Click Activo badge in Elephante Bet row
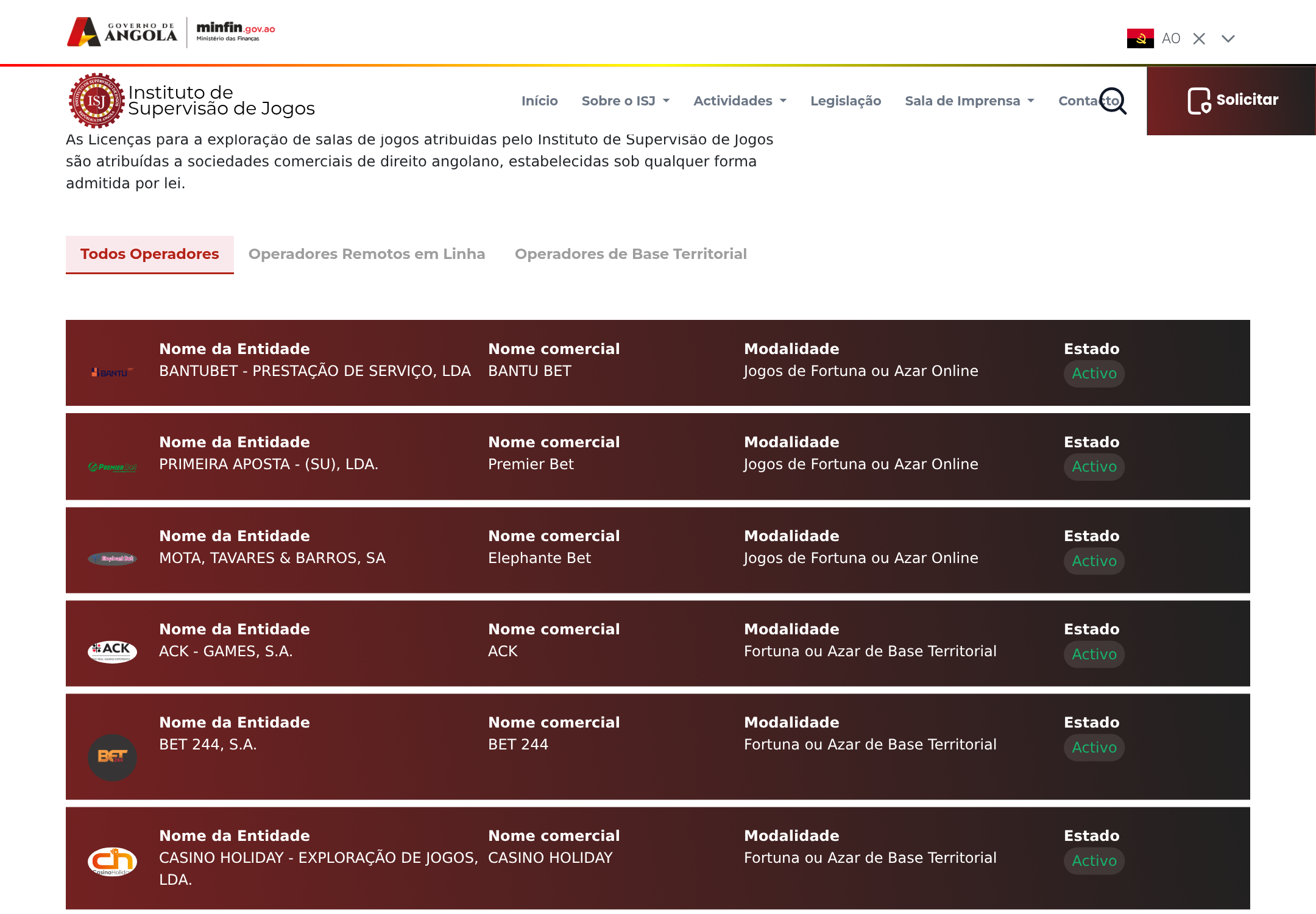This screenshot has width=1316, height=914. pos(1094,561)
